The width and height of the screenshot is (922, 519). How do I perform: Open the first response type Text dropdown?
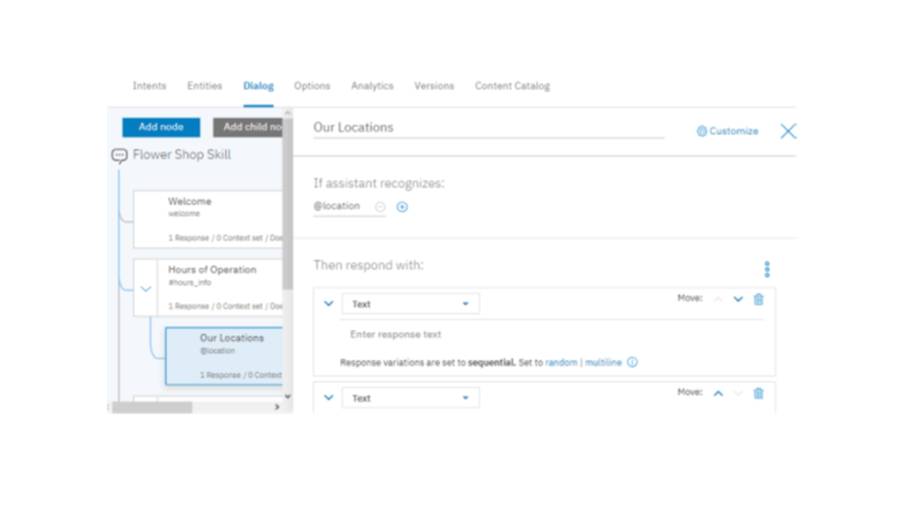click(x=410, y=304)
